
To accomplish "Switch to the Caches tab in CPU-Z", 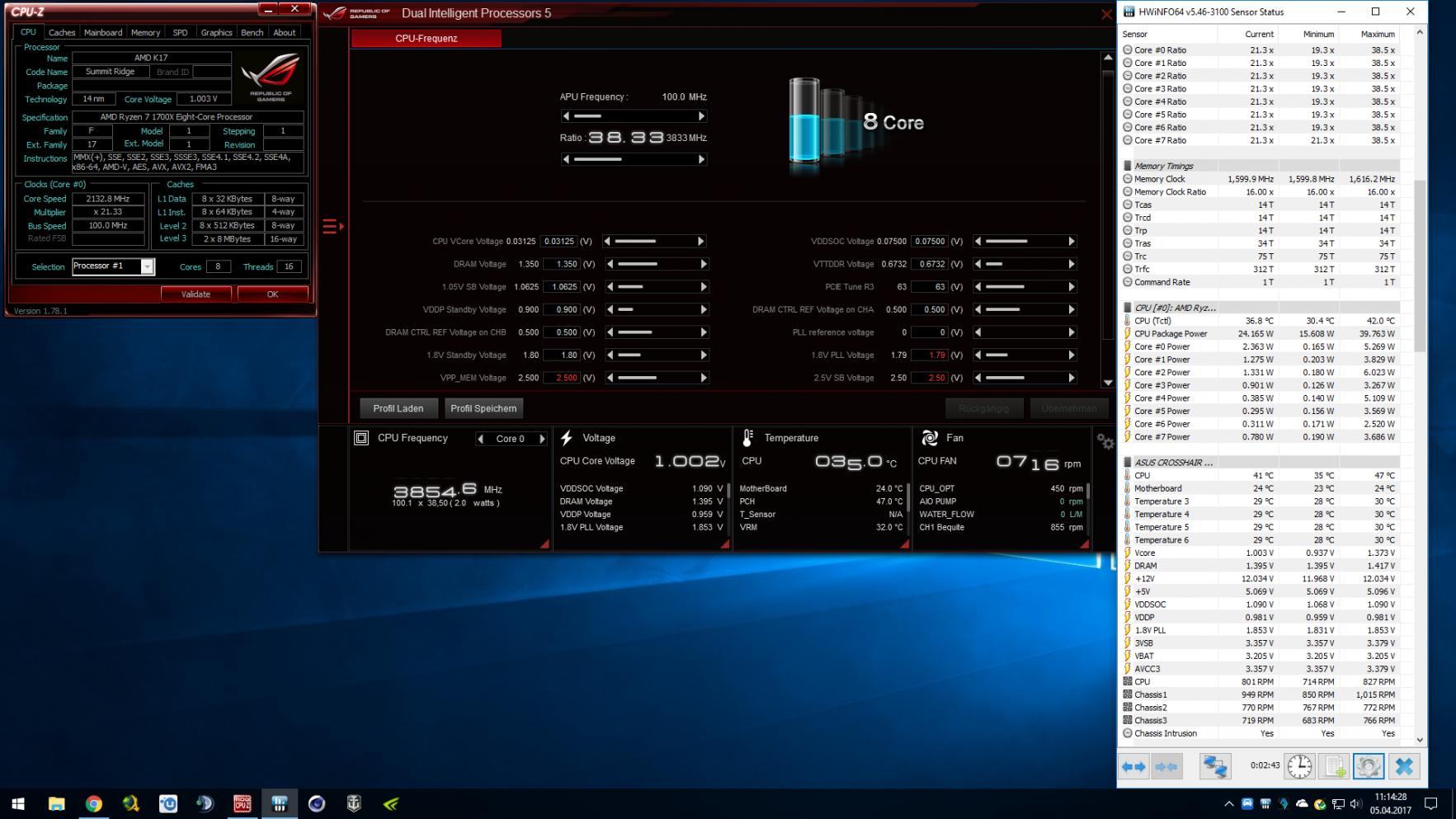I will click(x=62, y=32).
